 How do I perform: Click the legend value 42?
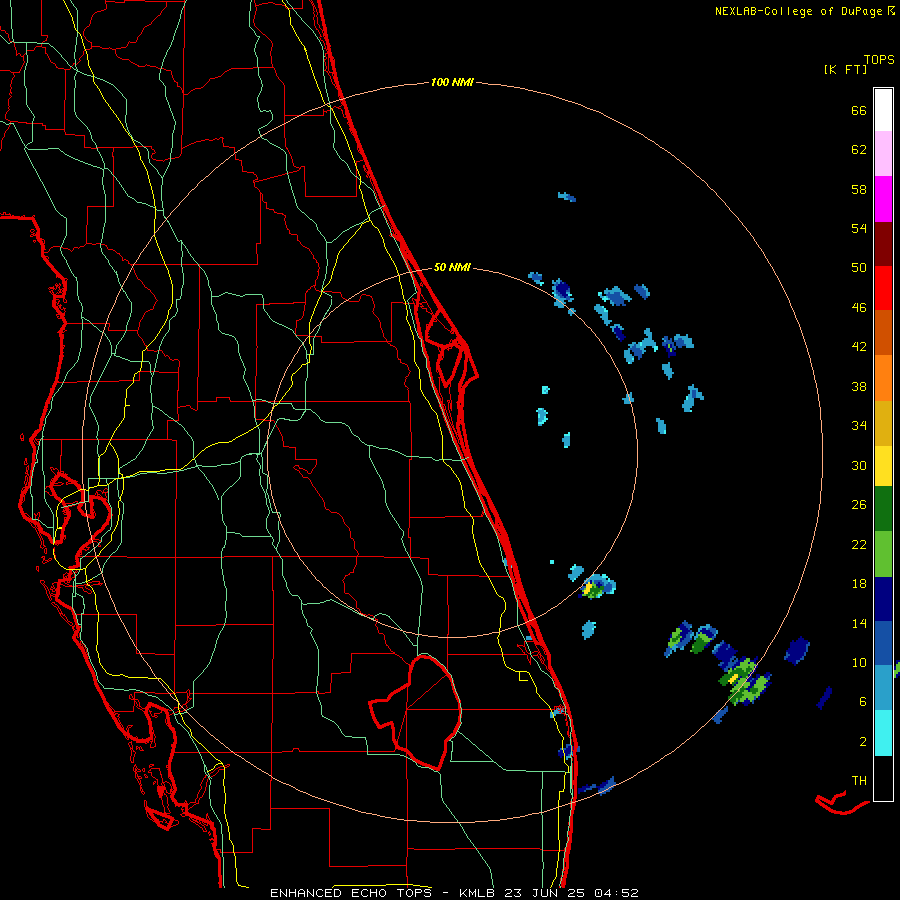point(859,346)
